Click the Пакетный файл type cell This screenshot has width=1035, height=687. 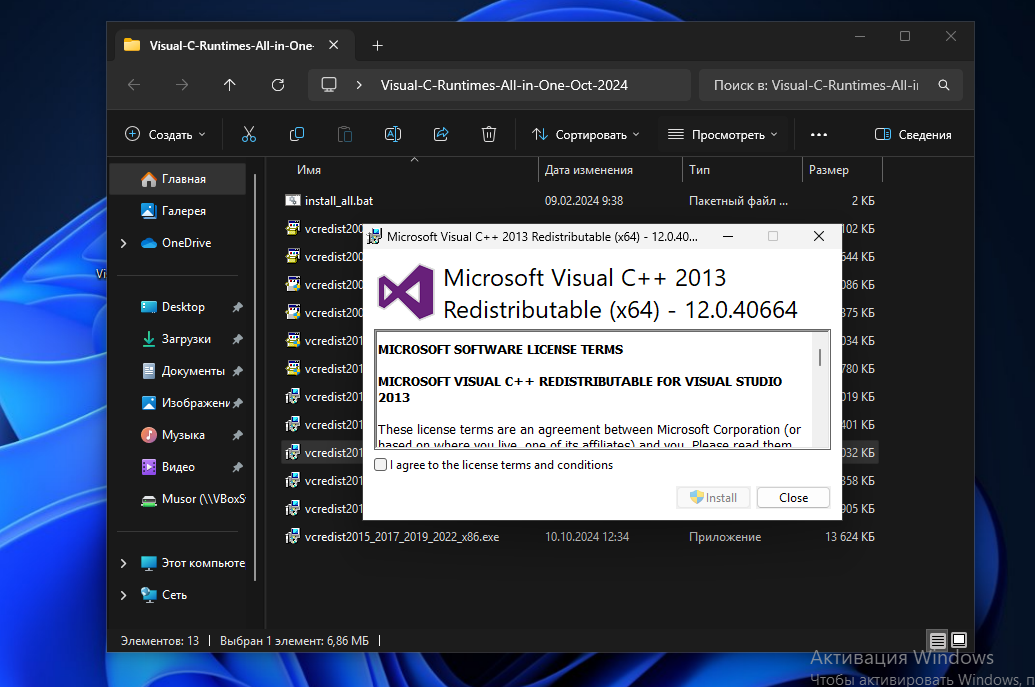738,201
